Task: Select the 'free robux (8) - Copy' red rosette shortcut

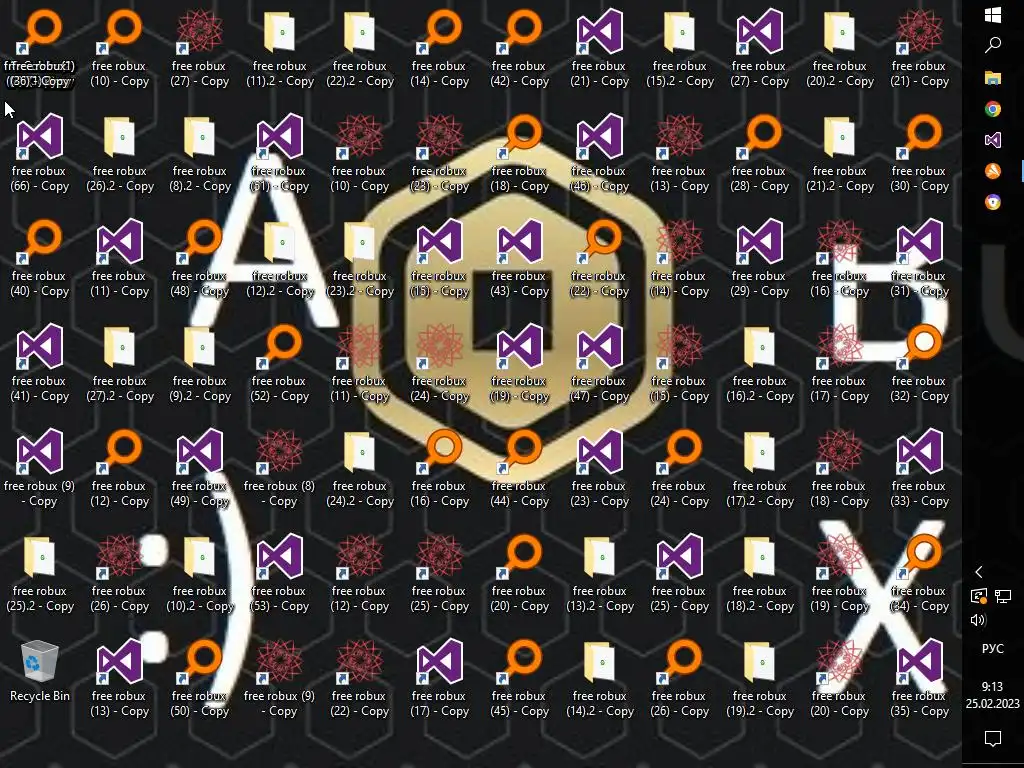Action: pyautogui.click(x=280, y=469)
